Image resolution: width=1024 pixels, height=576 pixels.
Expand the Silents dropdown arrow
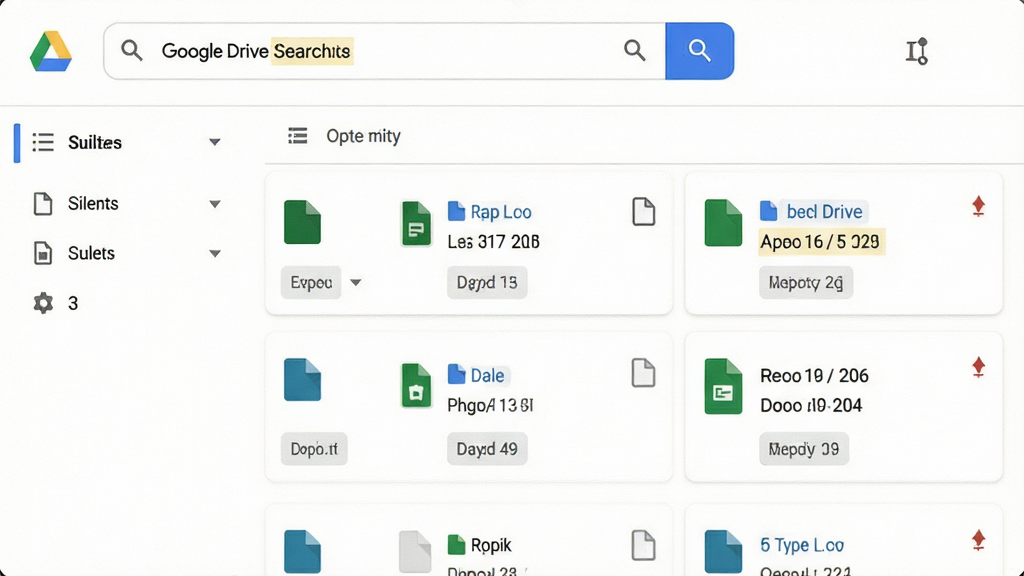click(x=214, y=204)
